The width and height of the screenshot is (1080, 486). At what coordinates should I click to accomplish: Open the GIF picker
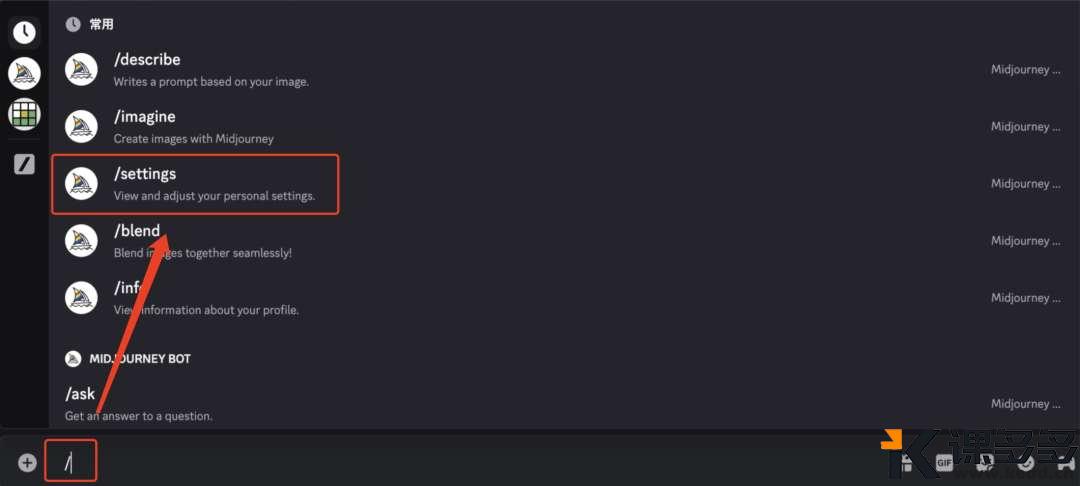point(944,463)
